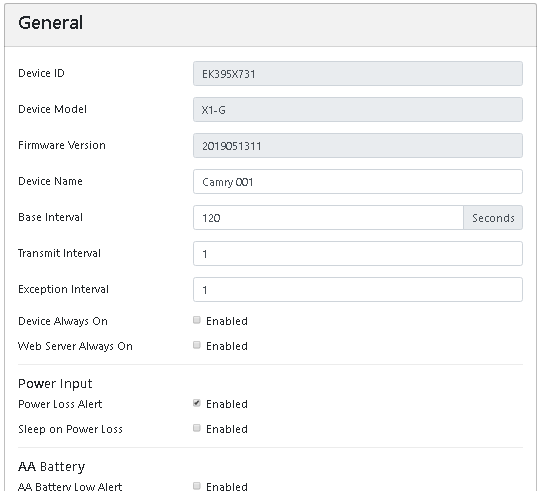Click the Device Model field X1-G
Viewport: 543px width, 491px height.
click(358, 110)
